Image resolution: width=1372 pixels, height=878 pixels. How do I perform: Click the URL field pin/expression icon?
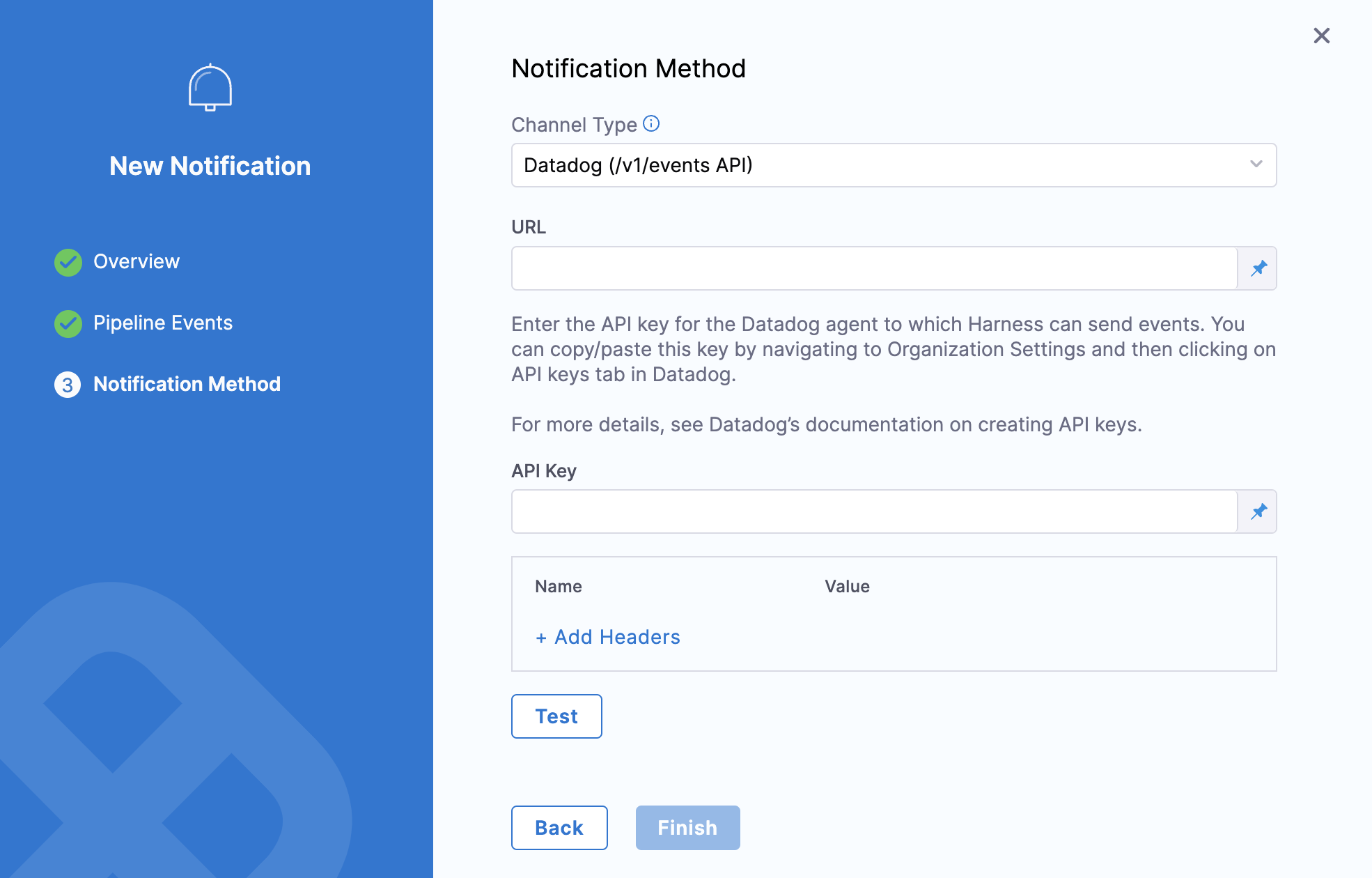(1258, 268)
